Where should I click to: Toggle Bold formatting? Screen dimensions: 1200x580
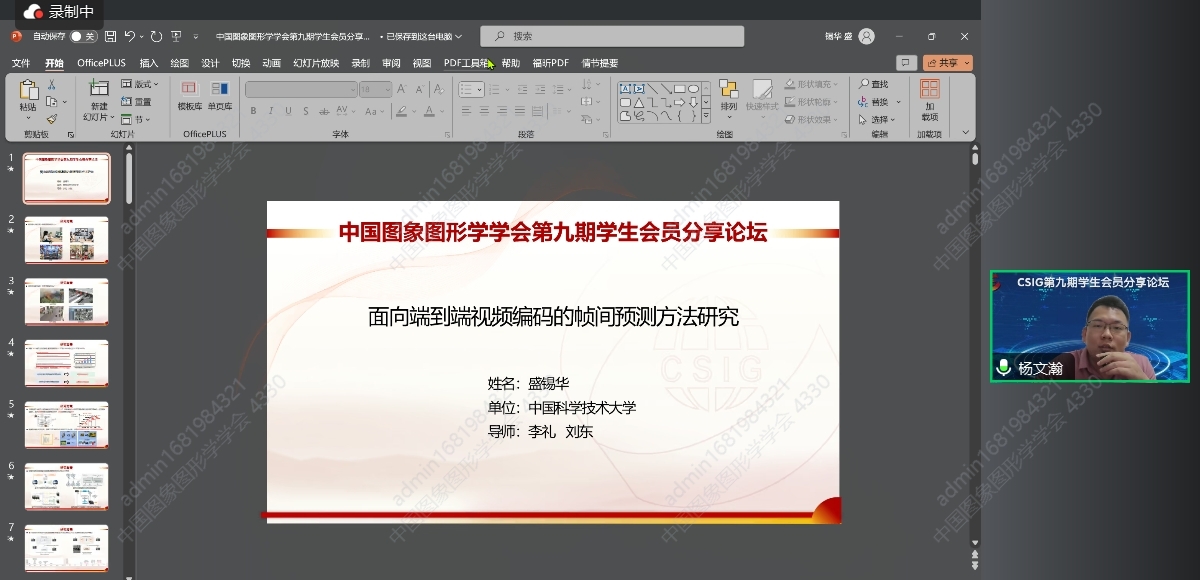pos(254,111)
